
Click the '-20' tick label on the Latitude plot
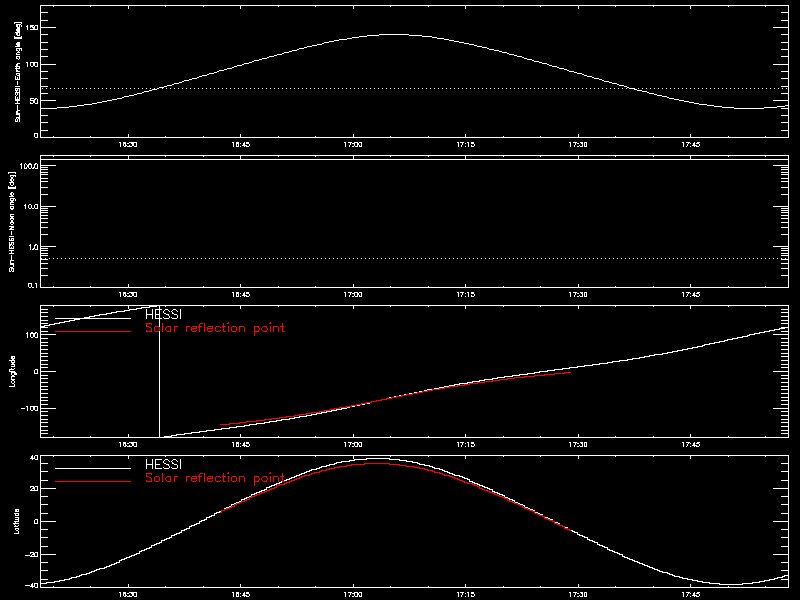click(32, 554)
